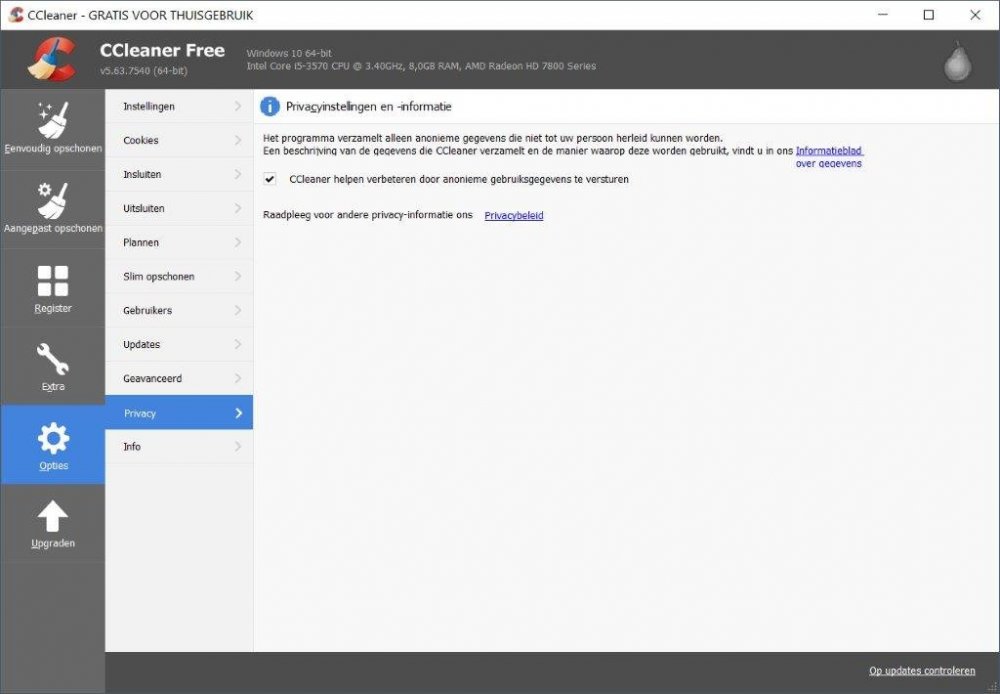
Task: Click the CCleaner logo in header
Action: point(52,59)
